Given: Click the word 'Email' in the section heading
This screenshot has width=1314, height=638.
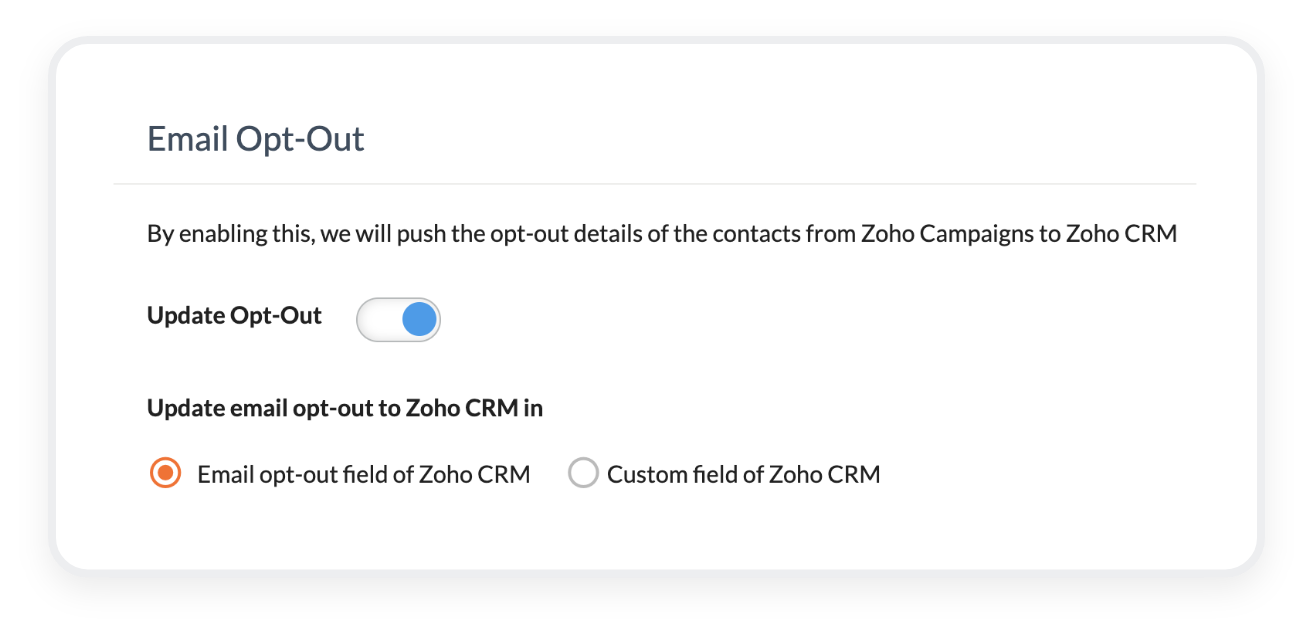Looking at the screenshot, I should click(187, 139).
